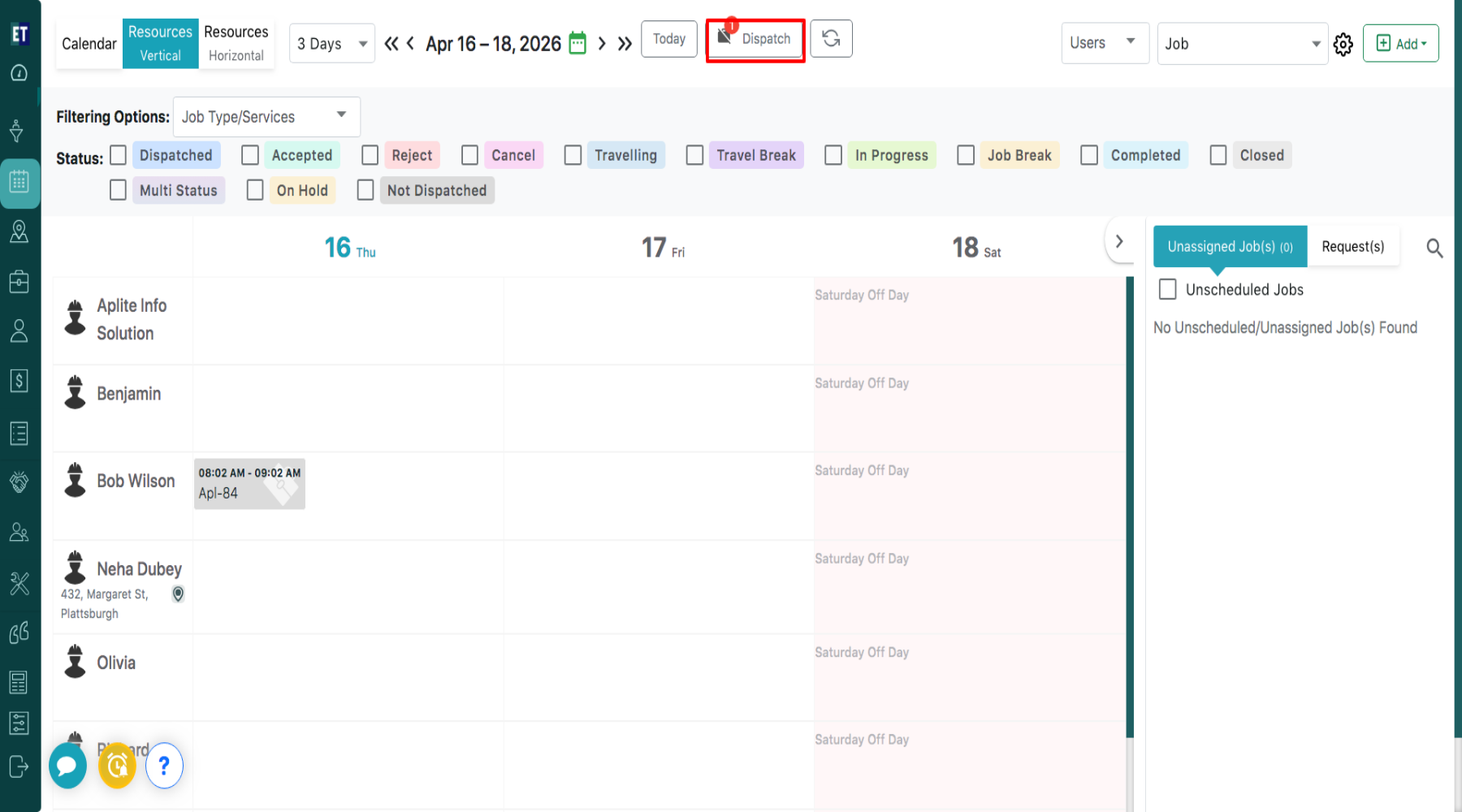Click the blue question mark help icon
This screenshot has height=812, width=1462.
[164, 766]
